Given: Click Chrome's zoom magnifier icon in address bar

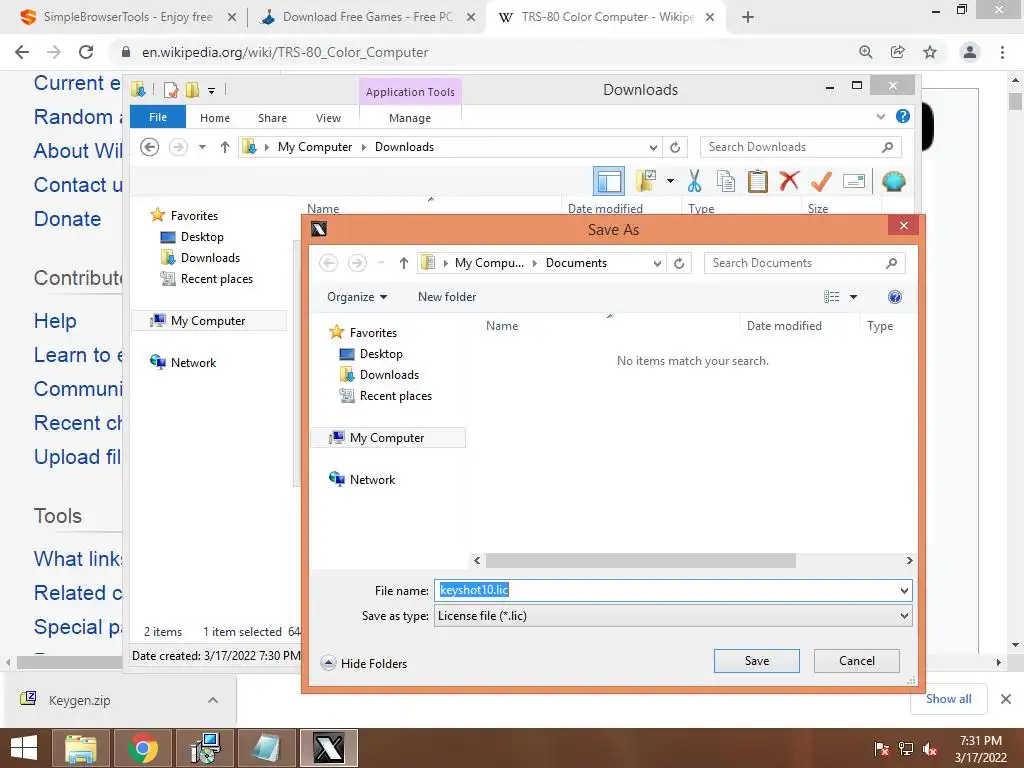Looking at the screenshot, I should click(865, 52).
